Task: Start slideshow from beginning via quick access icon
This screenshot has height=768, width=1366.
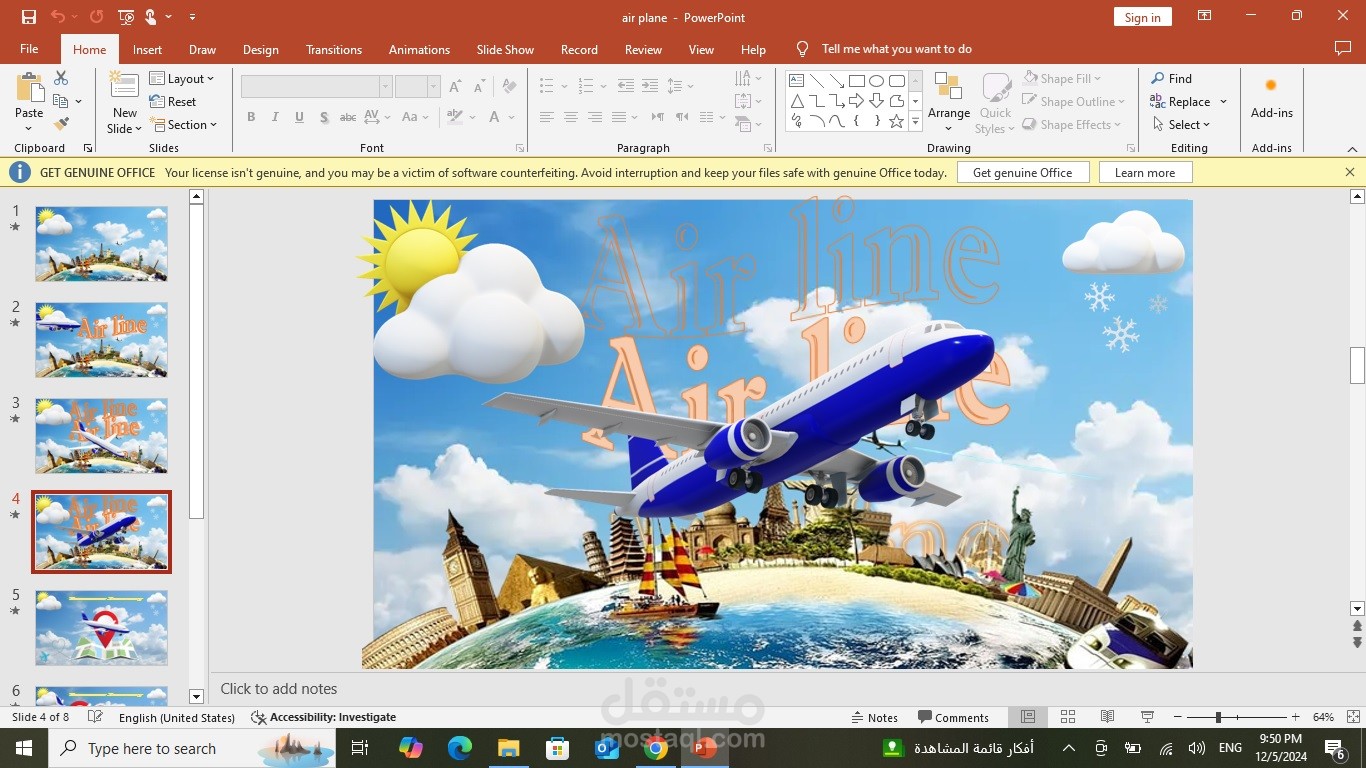Action: tap(125, 17)
